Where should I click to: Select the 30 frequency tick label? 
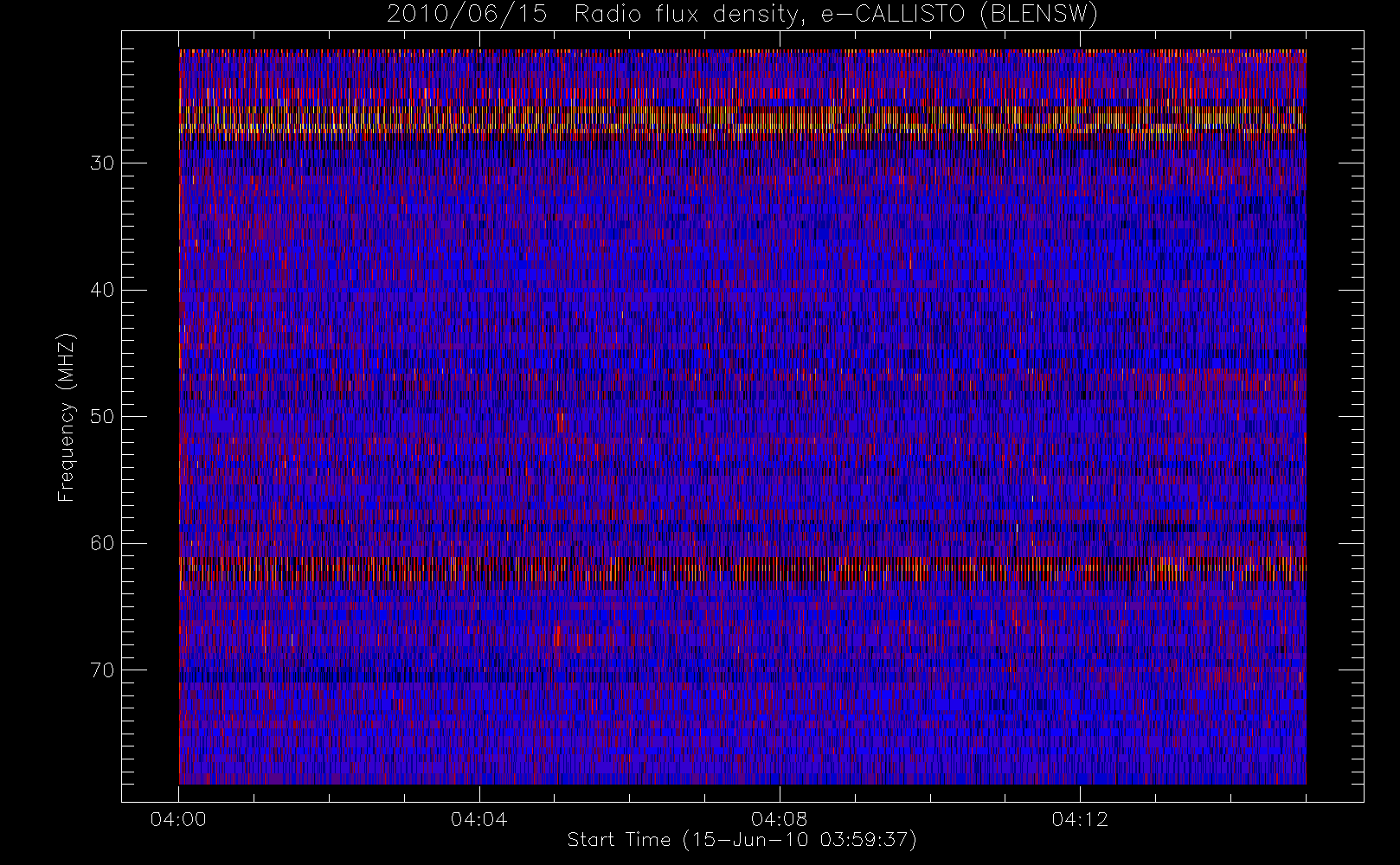pos(102,163)
